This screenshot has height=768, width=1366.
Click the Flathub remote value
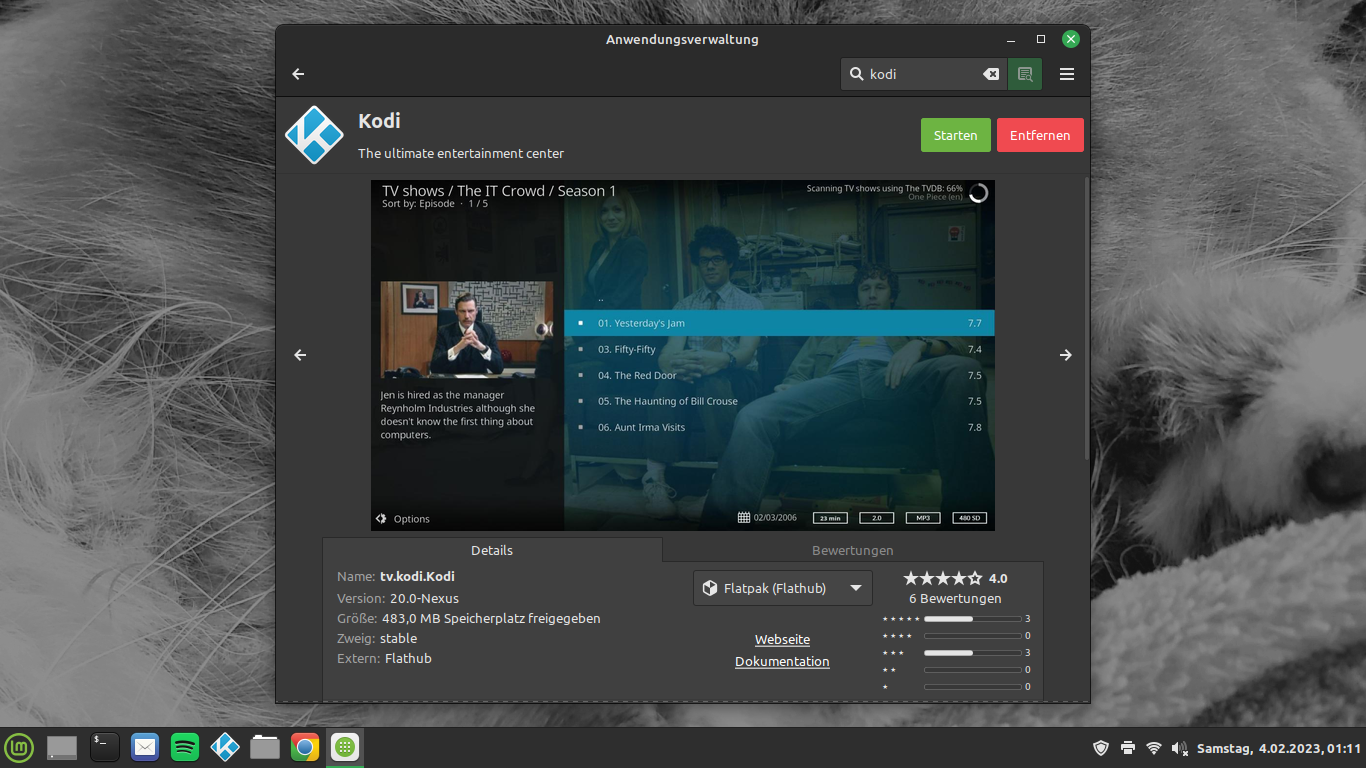pos(408,659)
